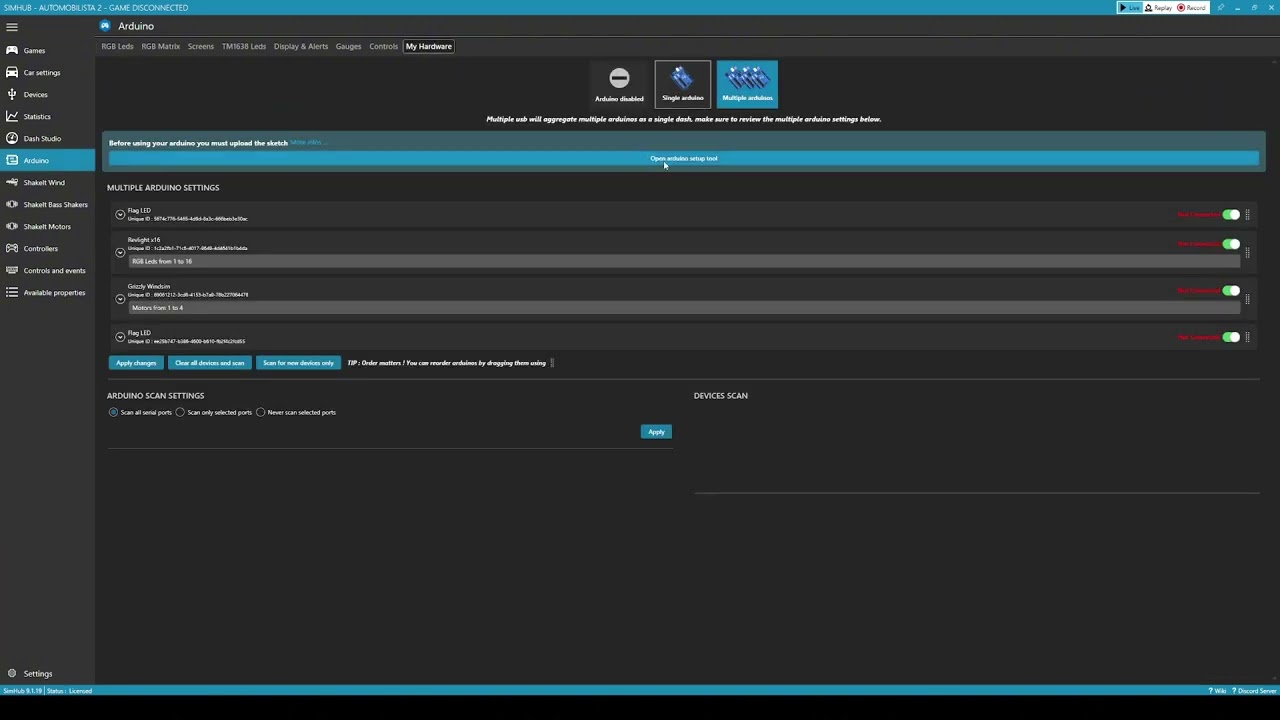Viewport: 1280px width, 720px height.
Task: Select Never scan selected ports option
Action: pos(295,412)
